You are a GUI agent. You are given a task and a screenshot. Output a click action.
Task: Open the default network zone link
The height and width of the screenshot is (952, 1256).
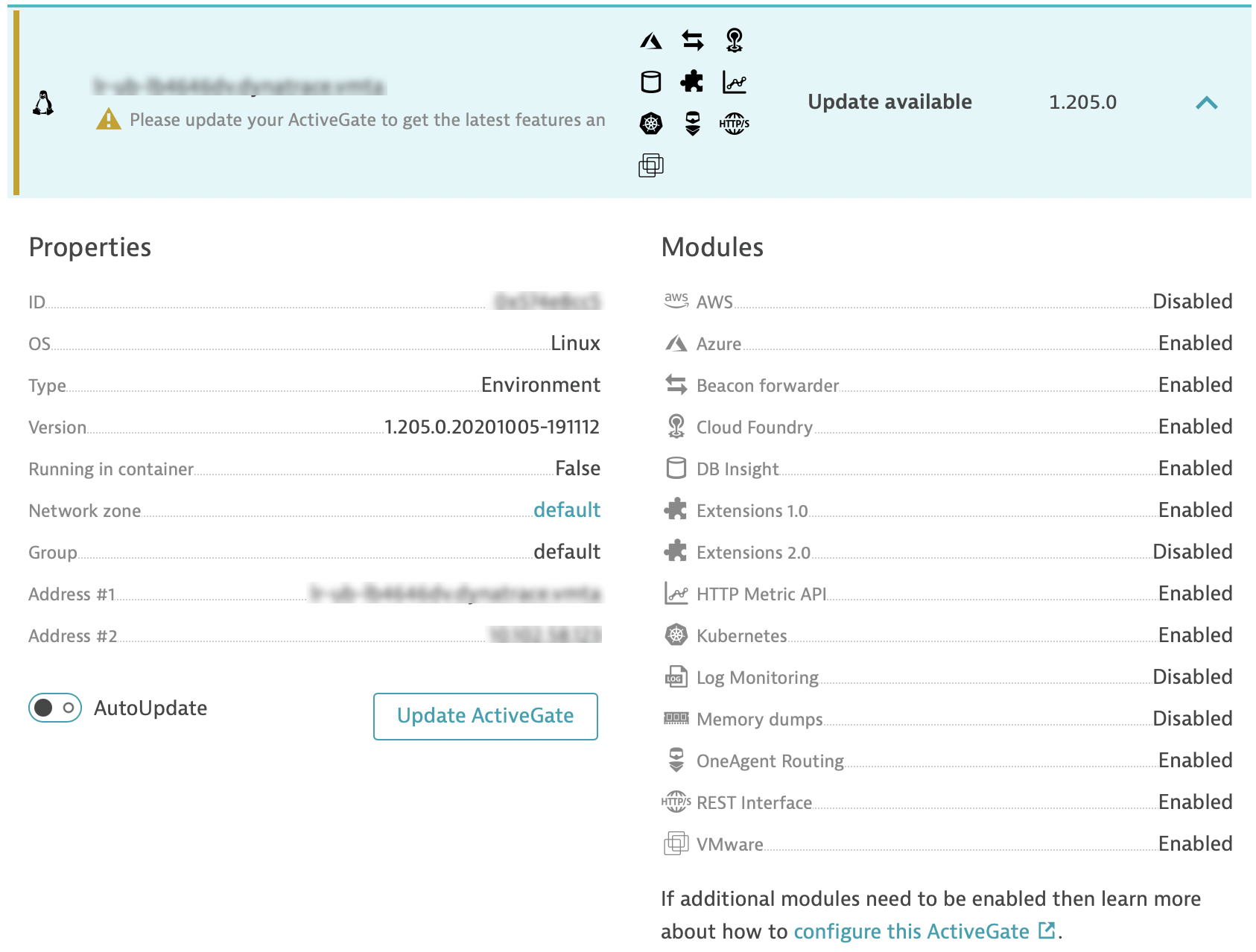point(567,510)
